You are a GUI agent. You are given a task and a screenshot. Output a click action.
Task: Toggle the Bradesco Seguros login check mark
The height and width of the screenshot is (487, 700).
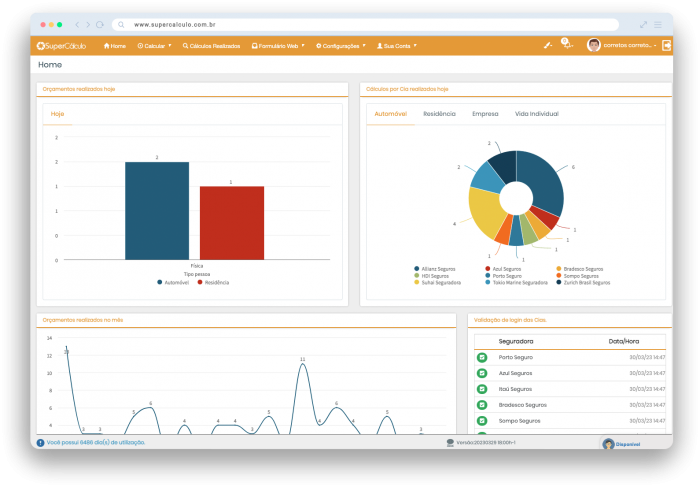[x=482, y=405]
